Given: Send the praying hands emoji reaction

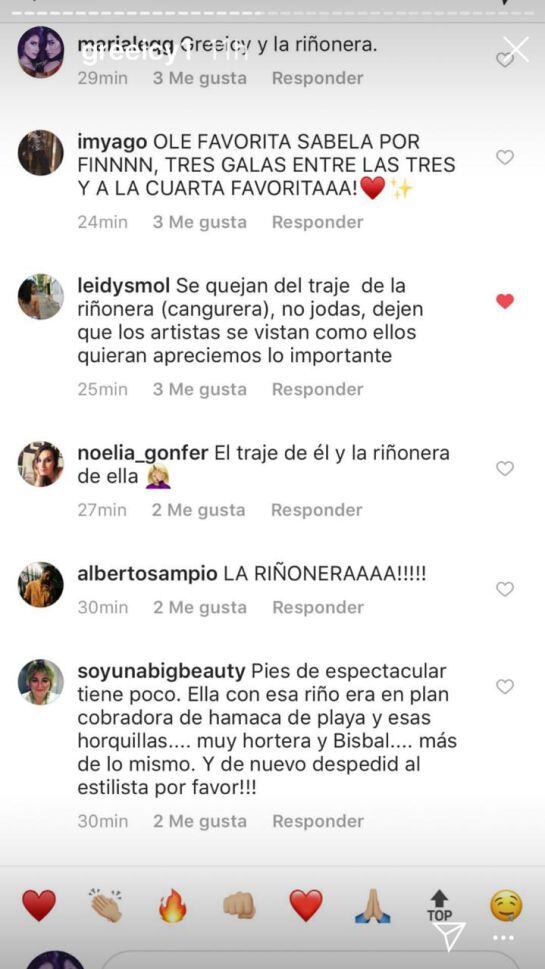Looking at the screenshot, I should 373,907.
